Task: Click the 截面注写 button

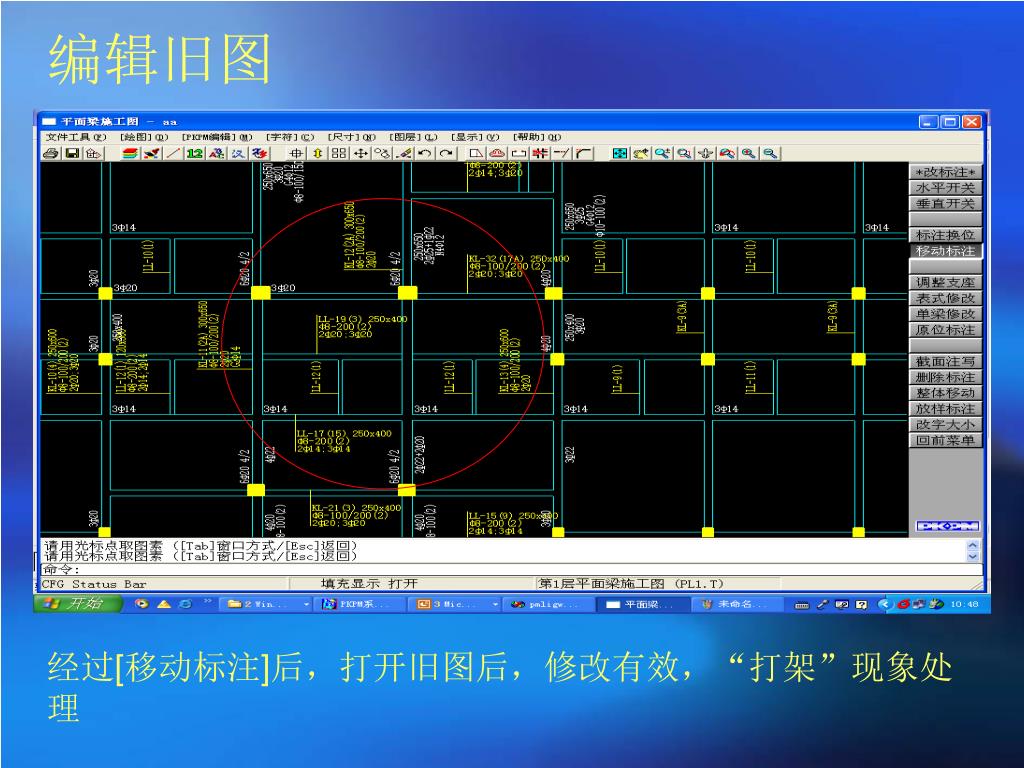Action: [x=945, y=361]
